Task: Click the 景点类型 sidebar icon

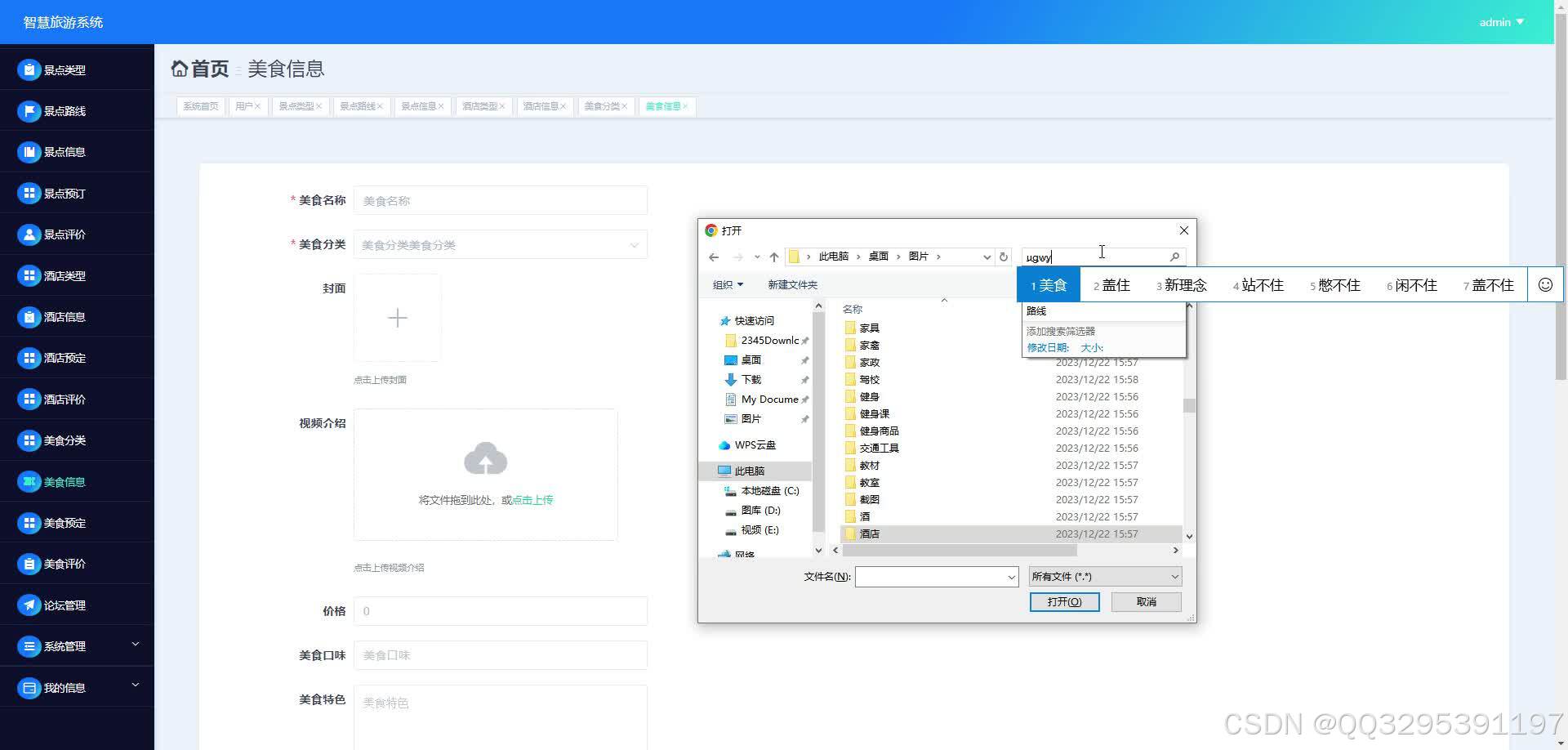Action: 29,70
